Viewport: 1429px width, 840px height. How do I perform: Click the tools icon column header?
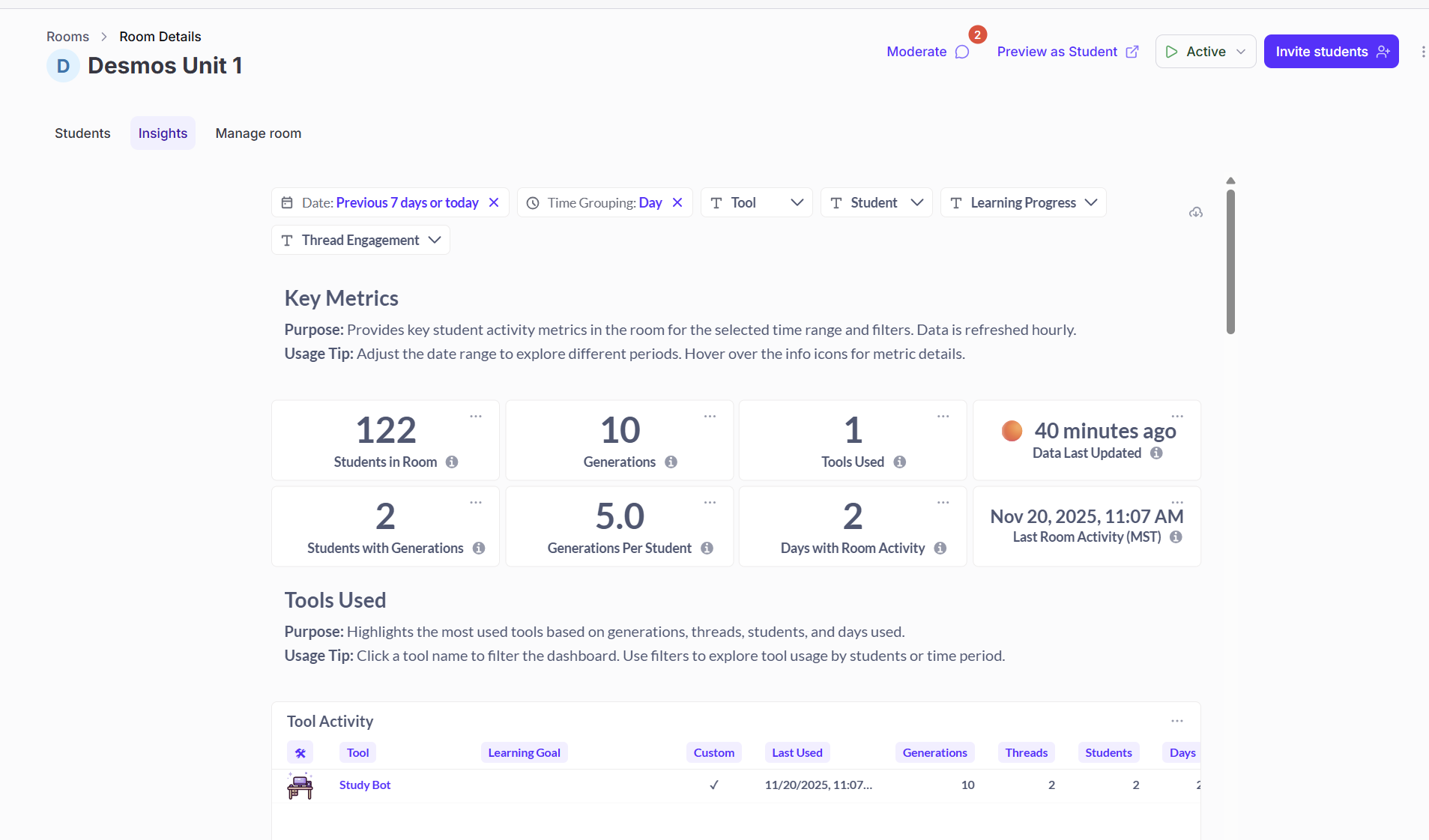pos(300,753)
